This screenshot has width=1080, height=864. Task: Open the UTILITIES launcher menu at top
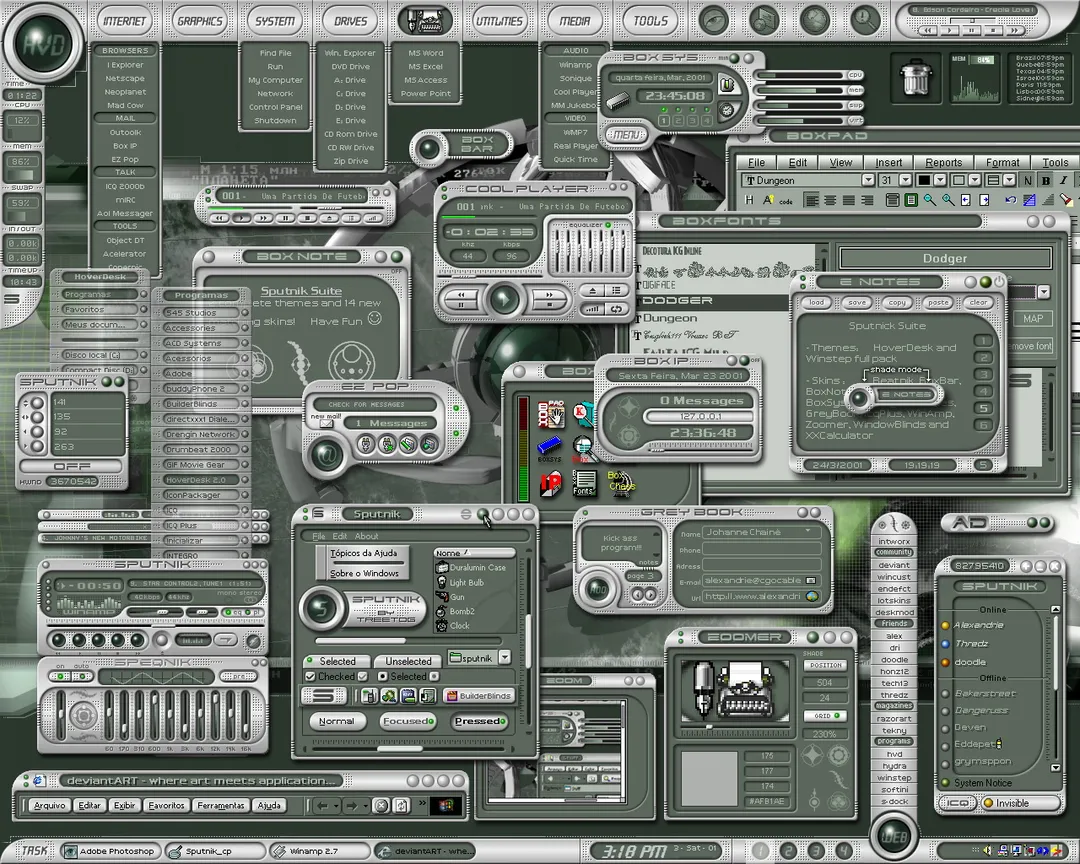click(499, 21)
